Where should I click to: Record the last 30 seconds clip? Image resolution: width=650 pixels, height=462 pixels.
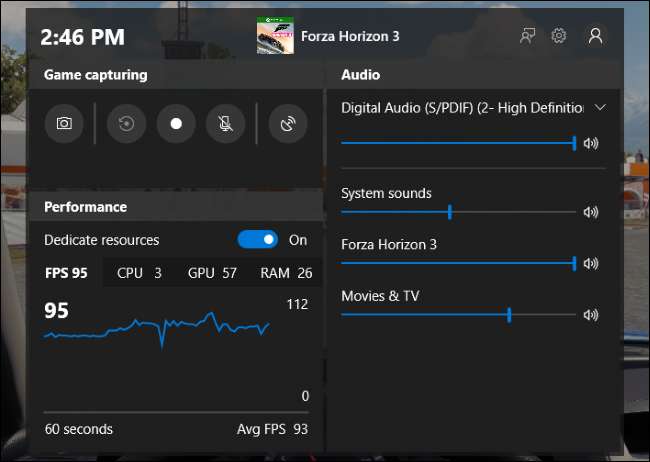[x=126, y=124]
